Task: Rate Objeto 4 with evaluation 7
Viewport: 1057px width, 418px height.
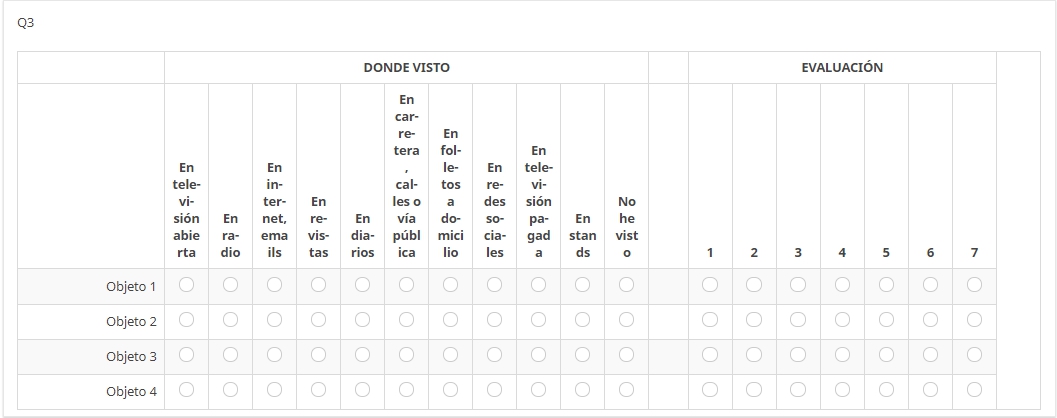Action: (974, 390)
